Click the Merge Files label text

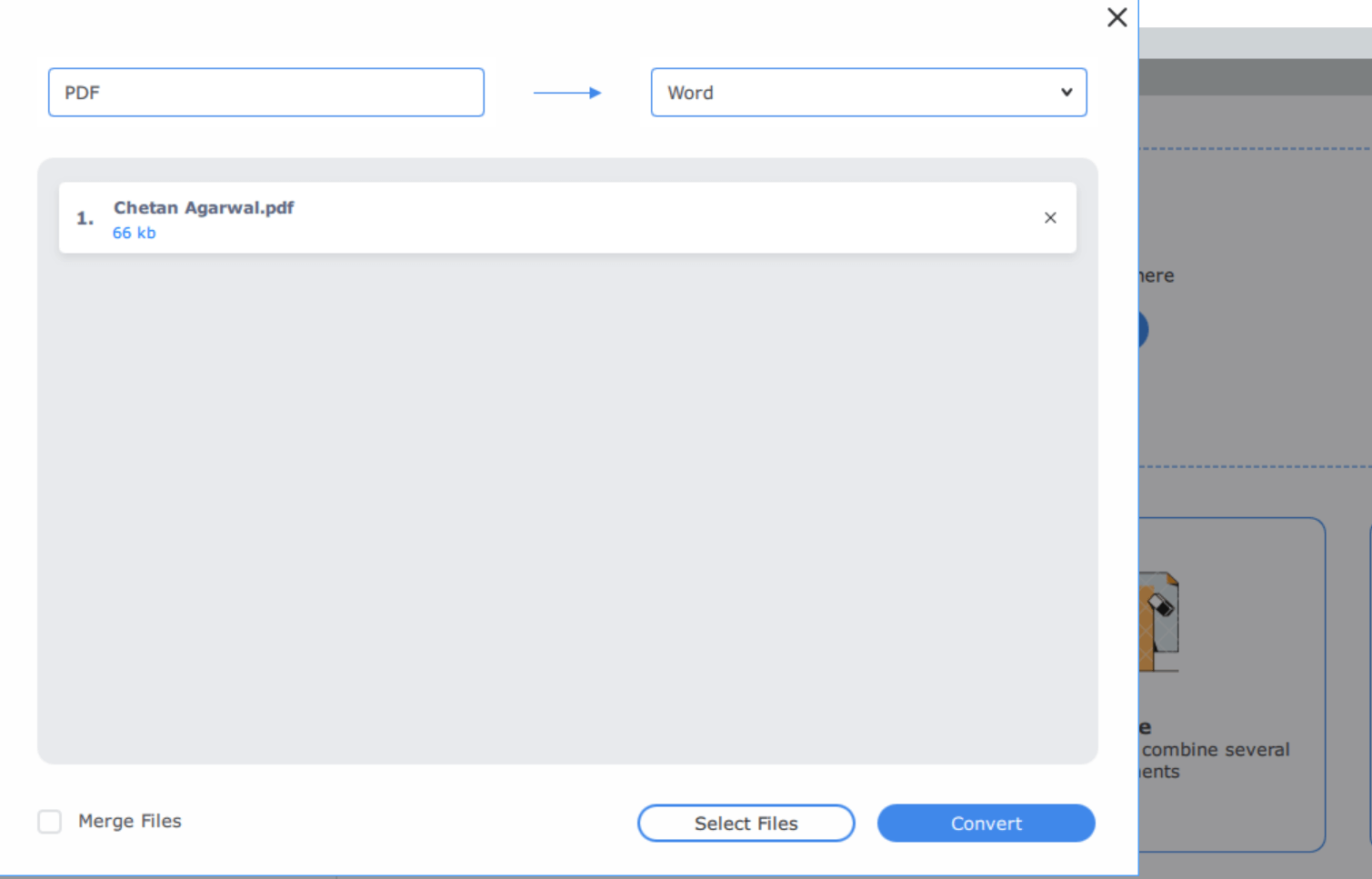[x=129, y=821]
